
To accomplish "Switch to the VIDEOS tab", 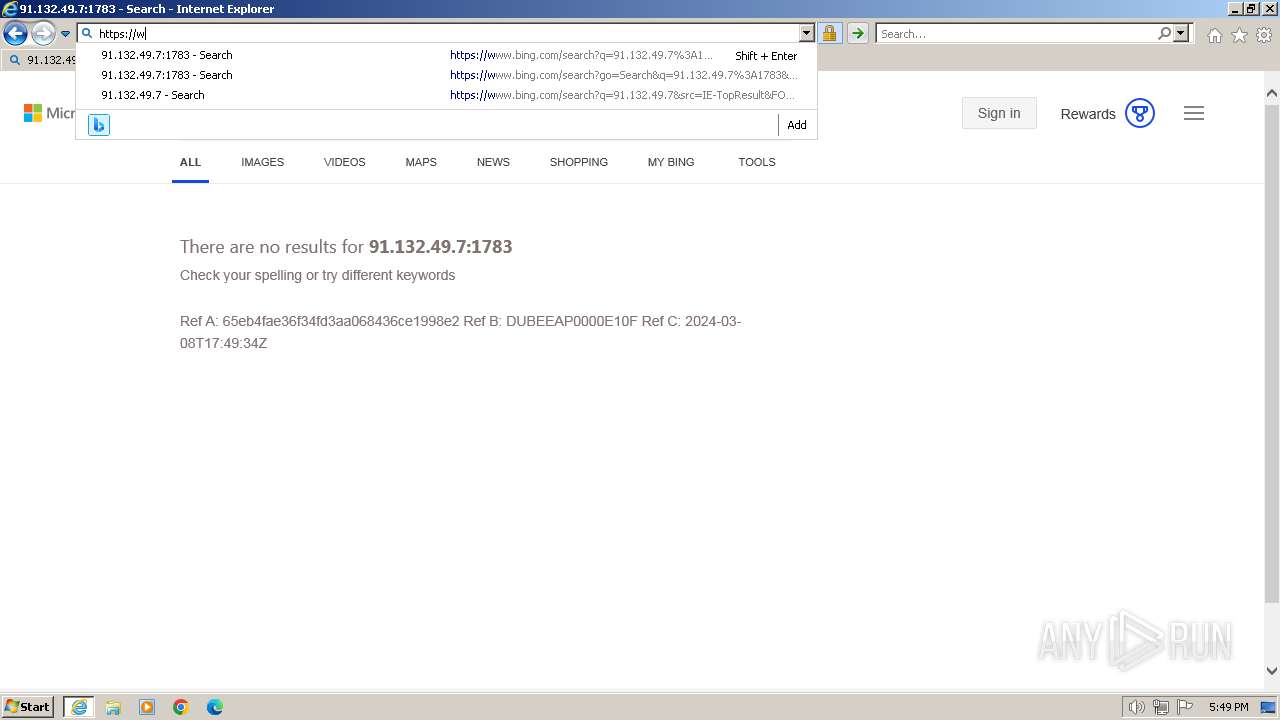I will tap(344, 162).
